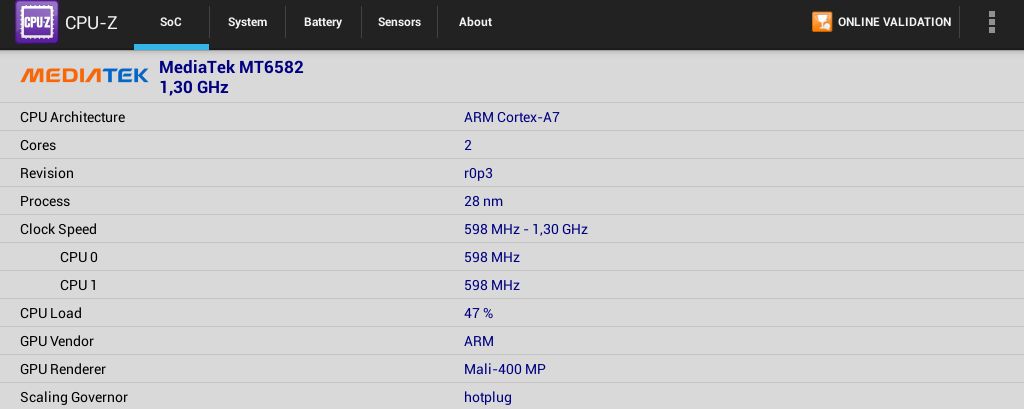Select the MediaTek MT6582 heading
This screenshot has width=1024, height=409.
(x=231, y=67)
